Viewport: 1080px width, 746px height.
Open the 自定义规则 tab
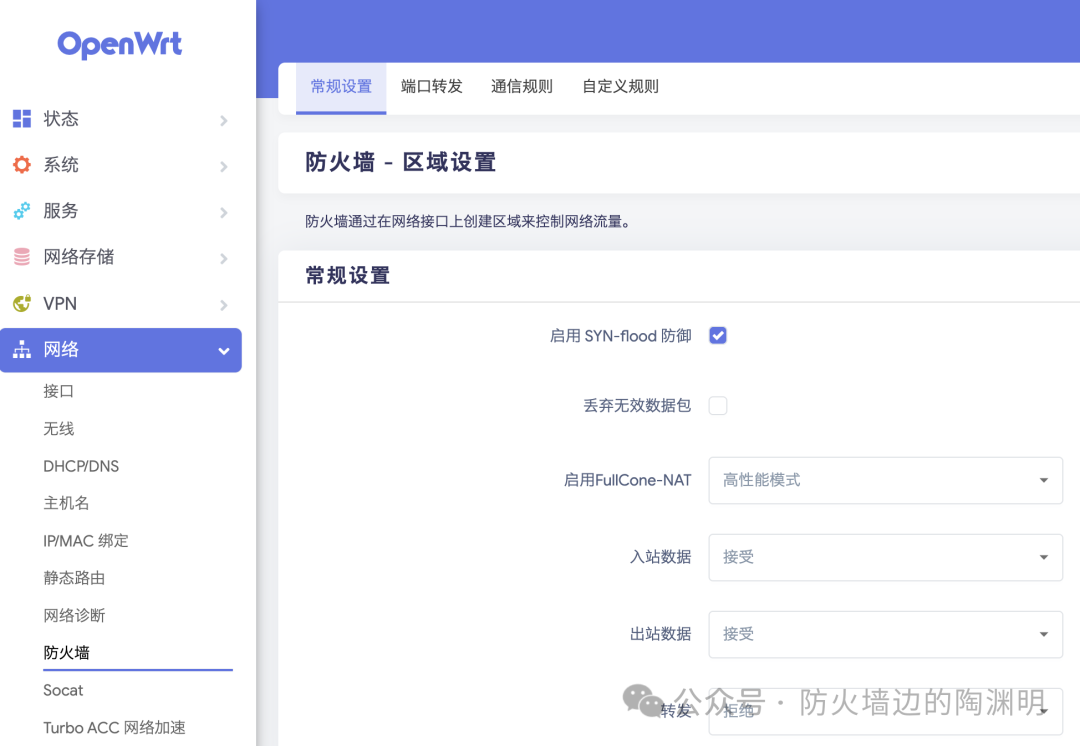(x=621, y=87)
